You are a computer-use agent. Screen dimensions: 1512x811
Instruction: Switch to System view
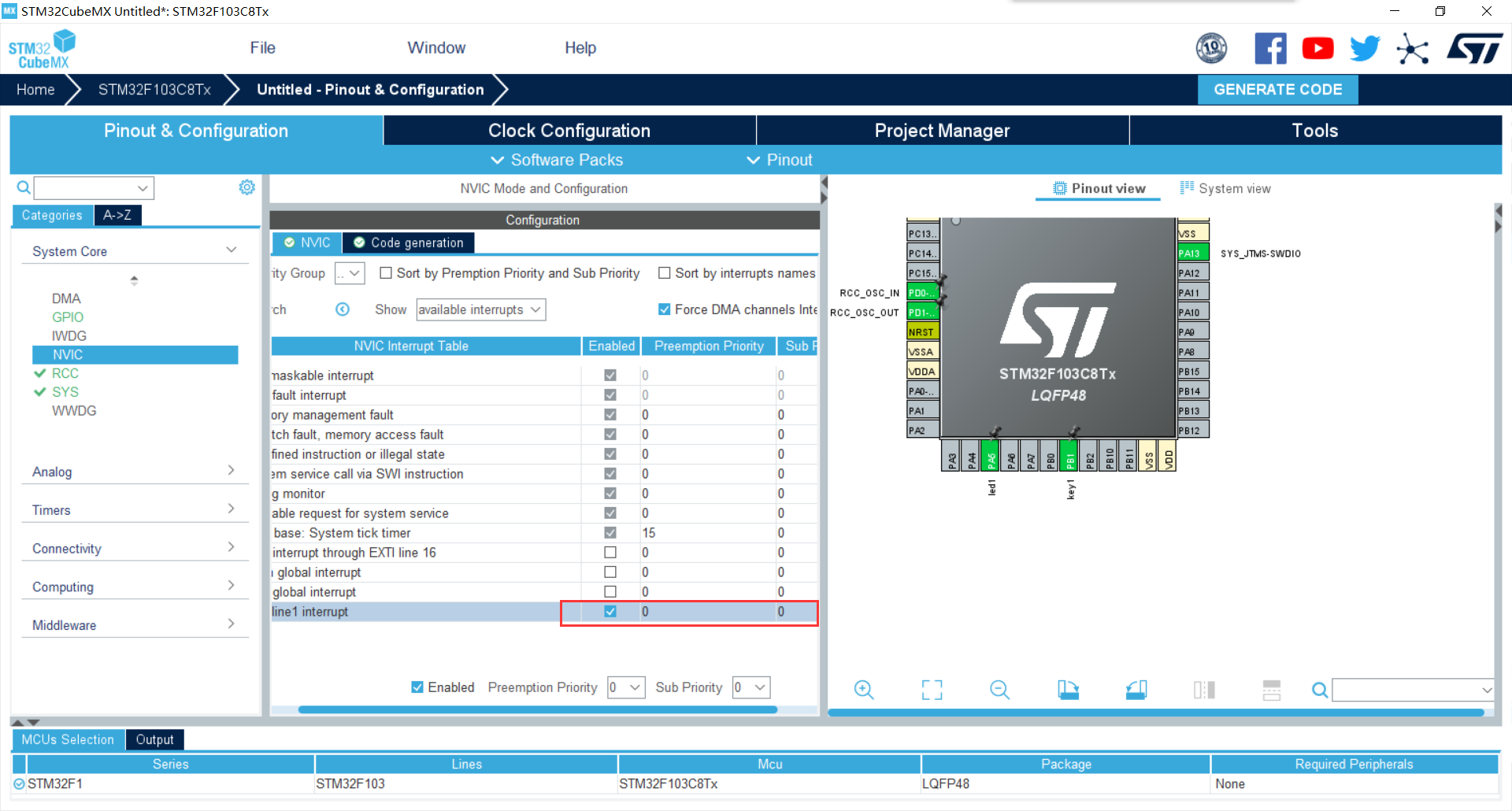click(x=1225, y=188)
